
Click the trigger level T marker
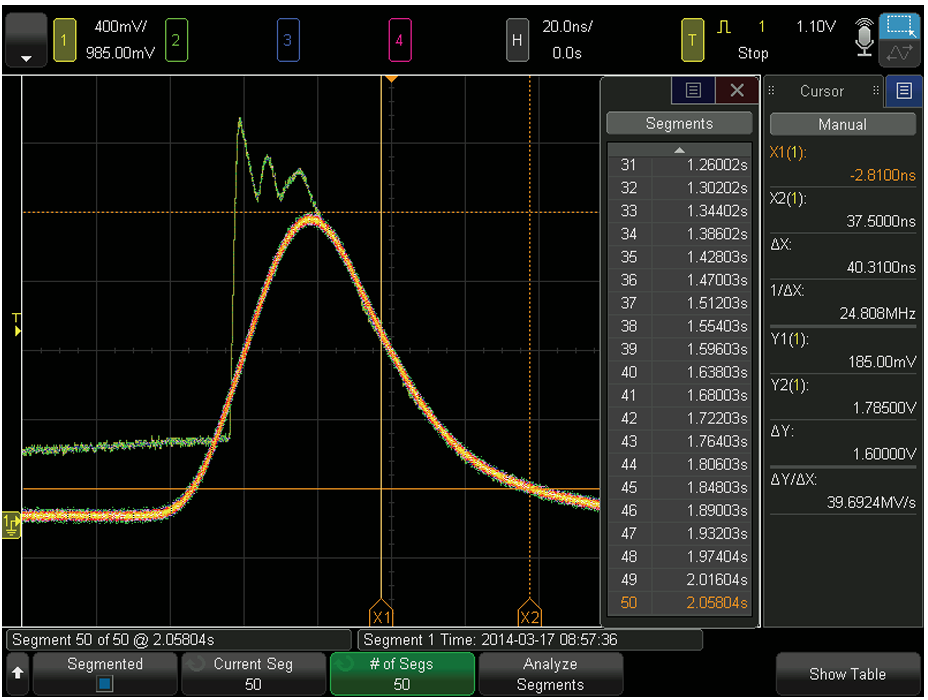[x=17, y=324]
